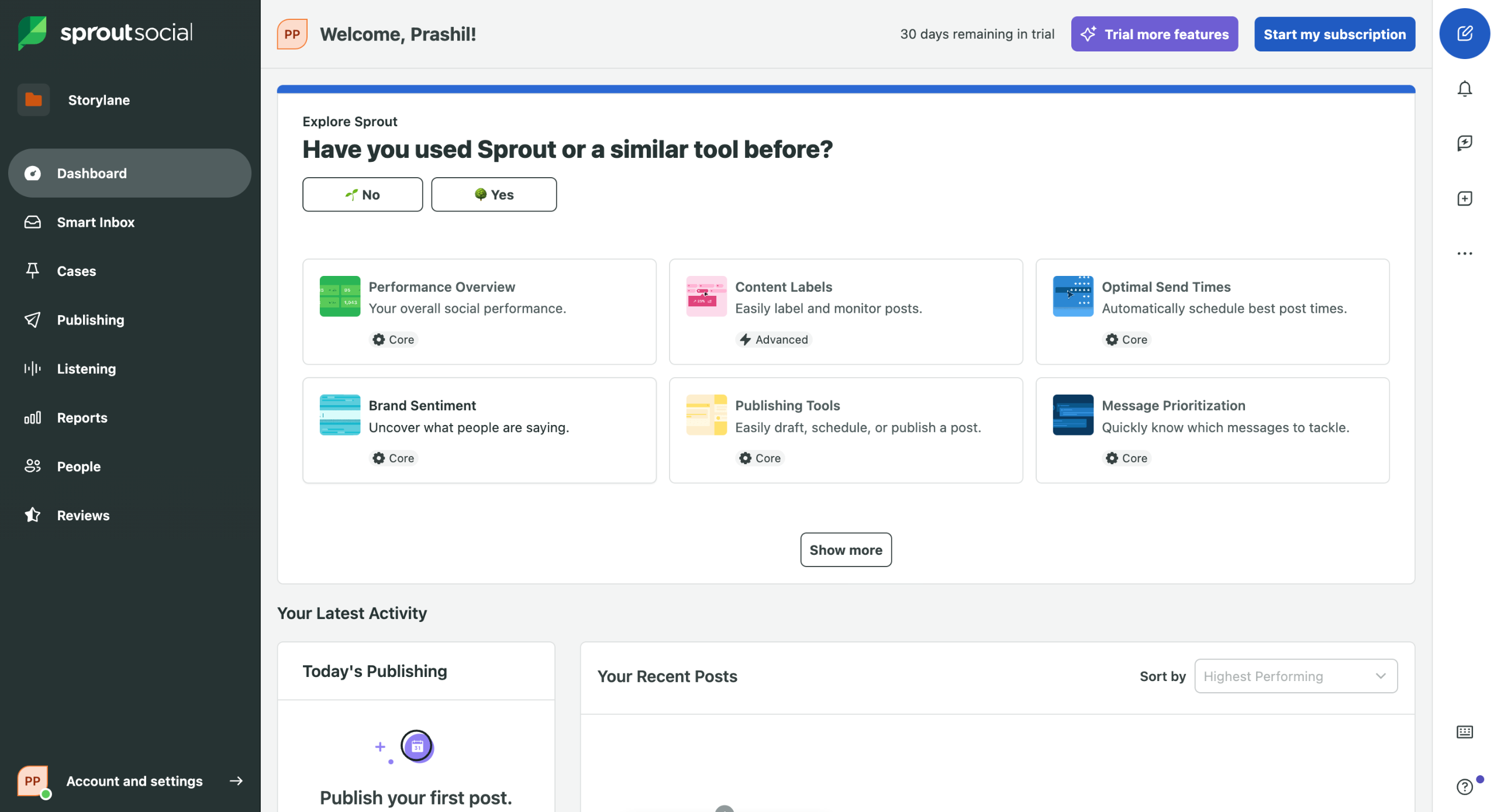The height and width of the screenshot is (812, 1497).
Task: Open the keyboard shortcuts icon
Action: (1464, 732)
